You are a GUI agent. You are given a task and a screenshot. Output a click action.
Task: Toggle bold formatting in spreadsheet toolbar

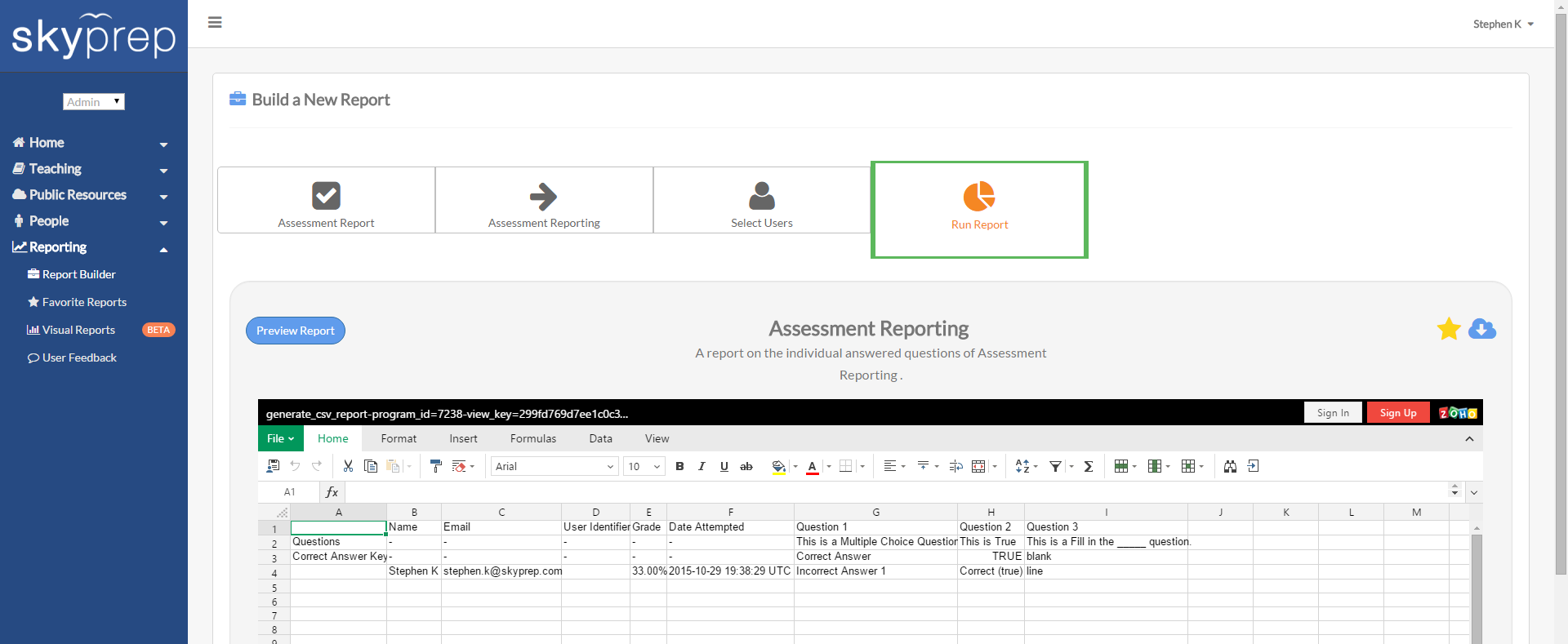pos(679,466)
